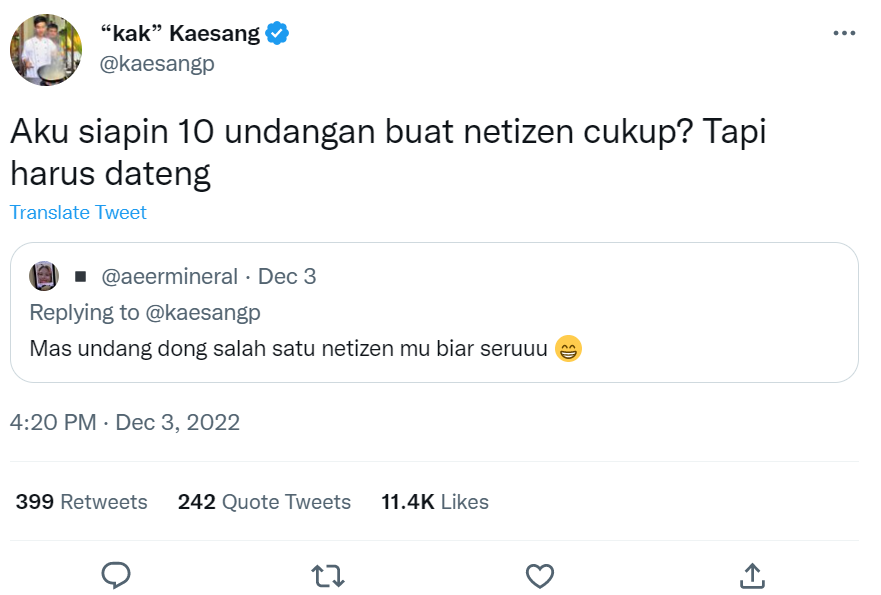The height and width of the screenshot is (595, 881).
Task: Click the reply speech bubble icon
Action: tap(116, 575)
